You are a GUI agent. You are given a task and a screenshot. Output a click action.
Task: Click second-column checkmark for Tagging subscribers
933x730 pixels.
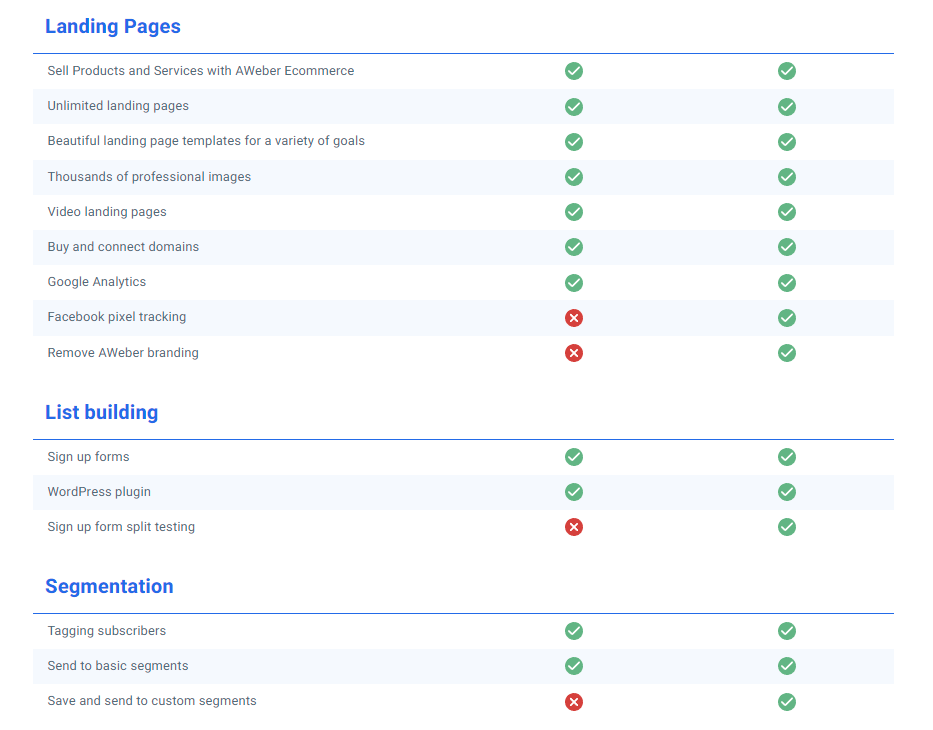tap(787, 631)
